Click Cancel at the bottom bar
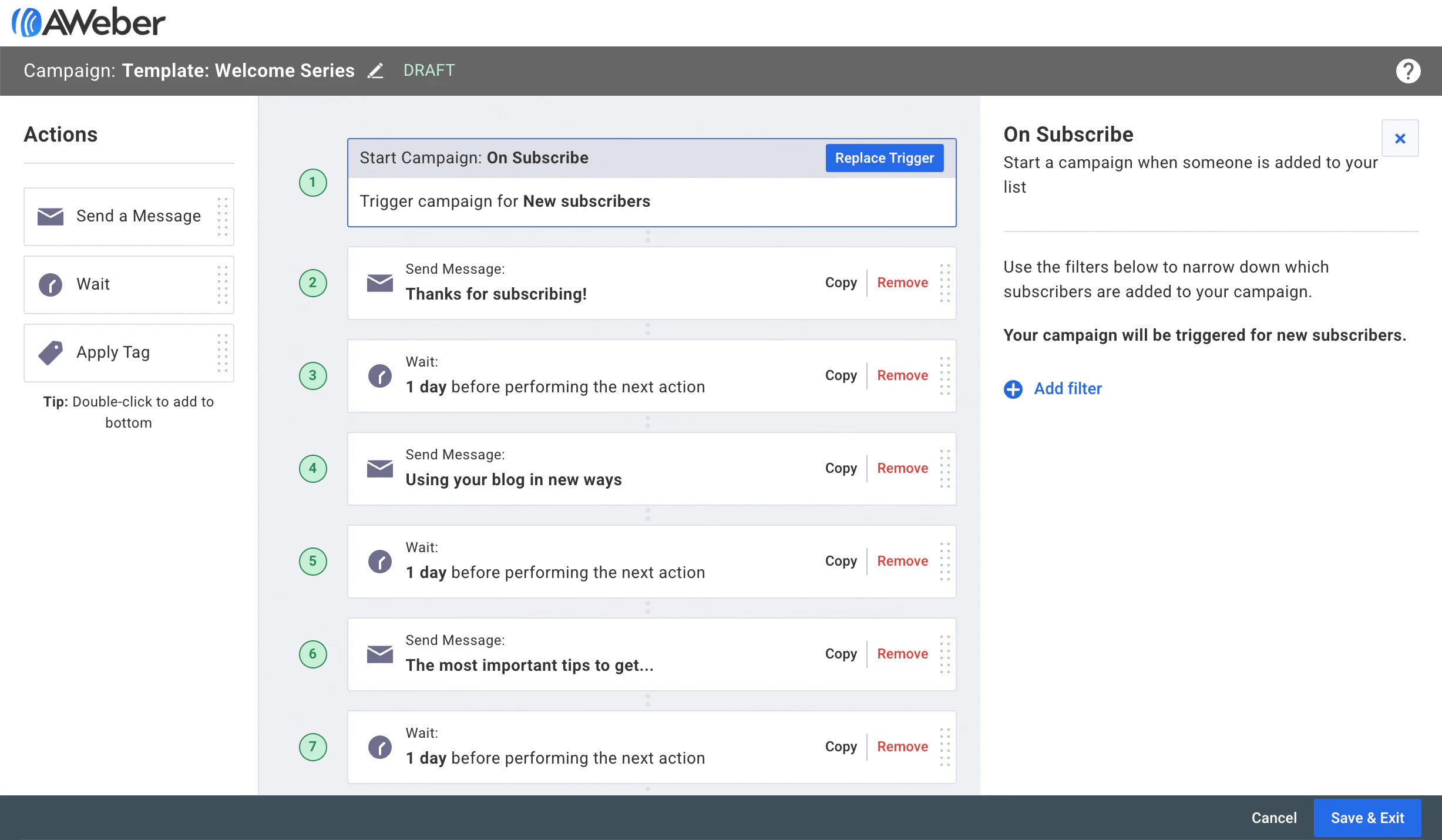Viewport: 1442px width, 840px height. 1273,818
